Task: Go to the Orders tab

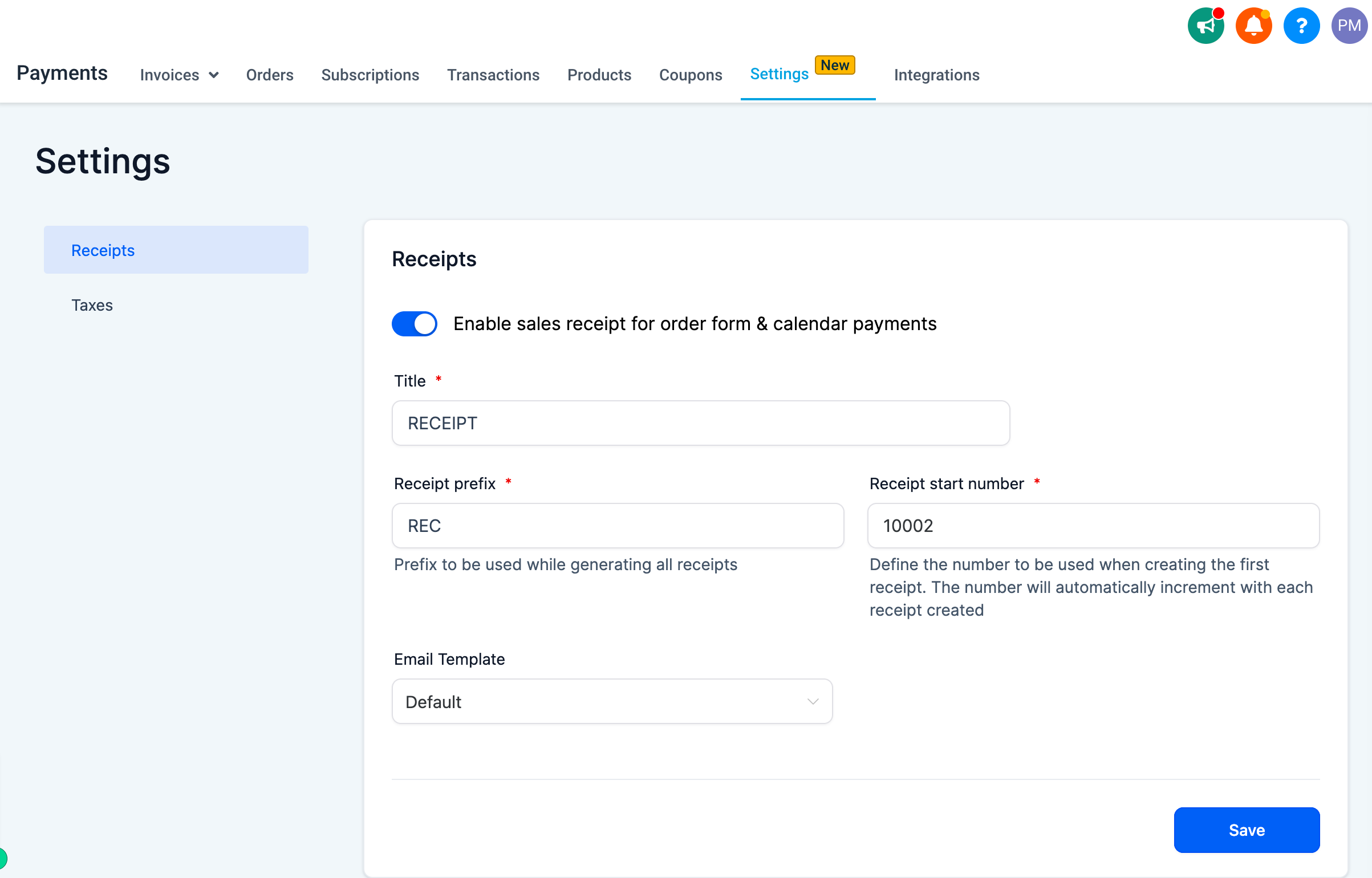Action: pyautogui.click(x=270, y=75)
